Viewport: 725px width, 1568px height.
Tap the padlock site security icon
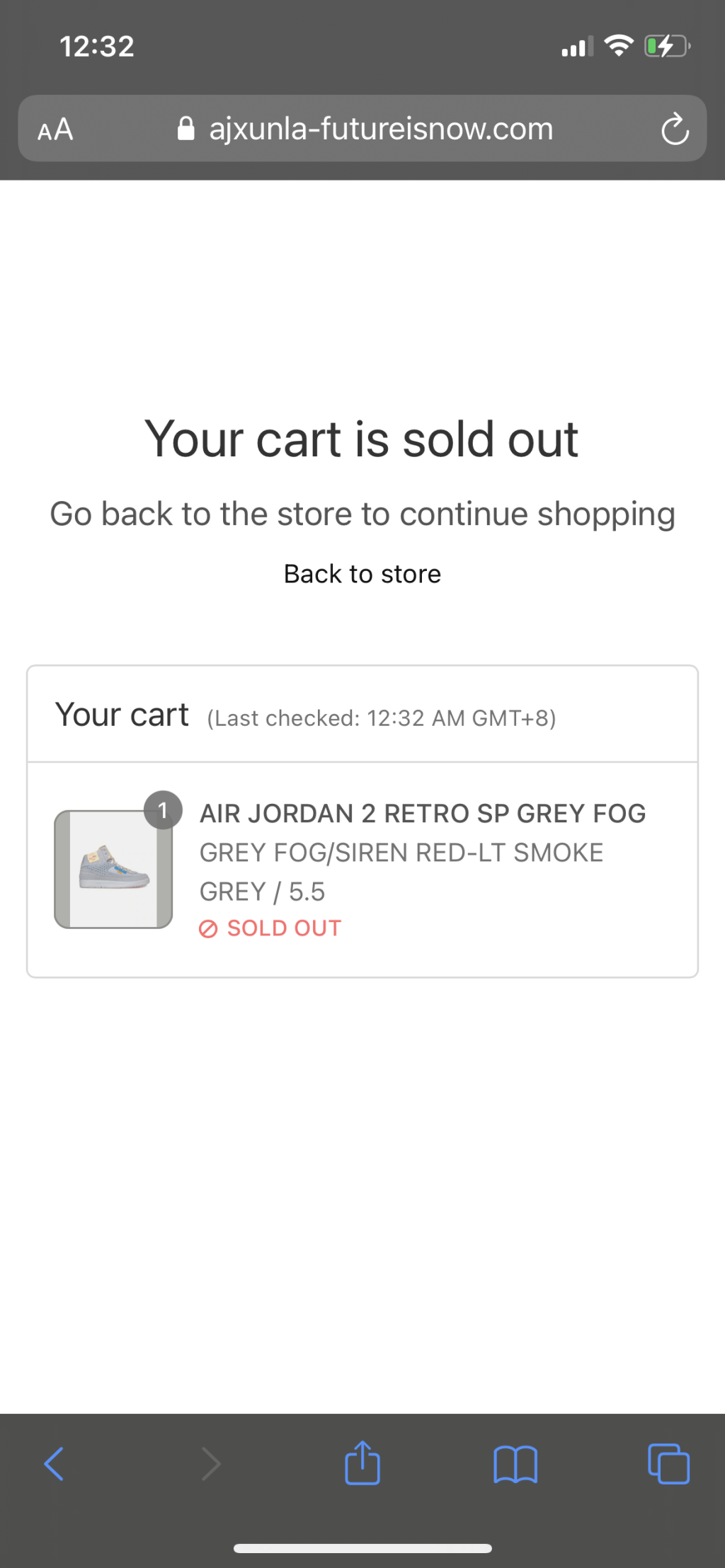tap(185, 129)
